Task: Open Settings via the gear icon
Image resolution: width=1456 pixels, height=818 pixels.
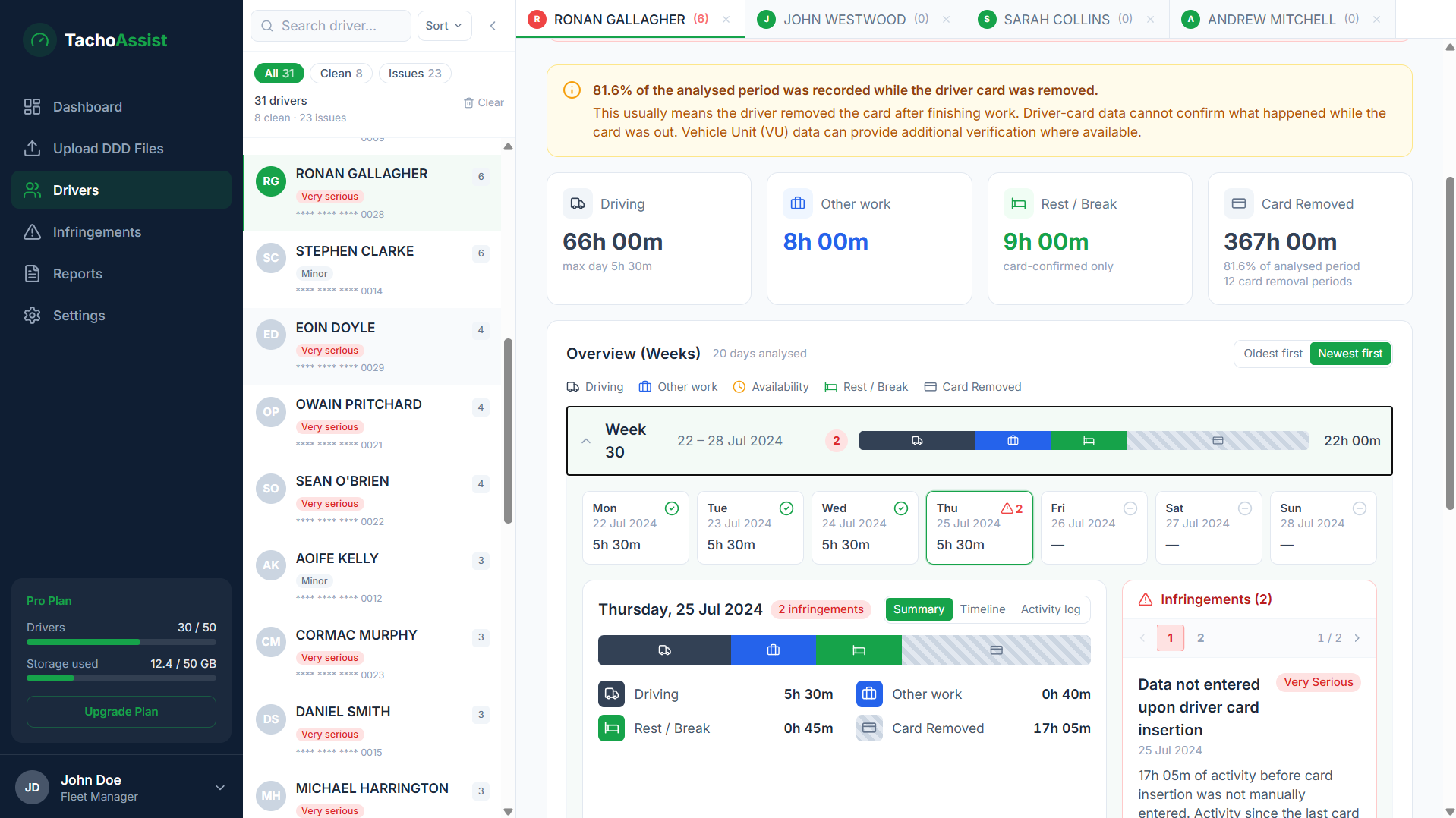Action: (x=32, y=316)
